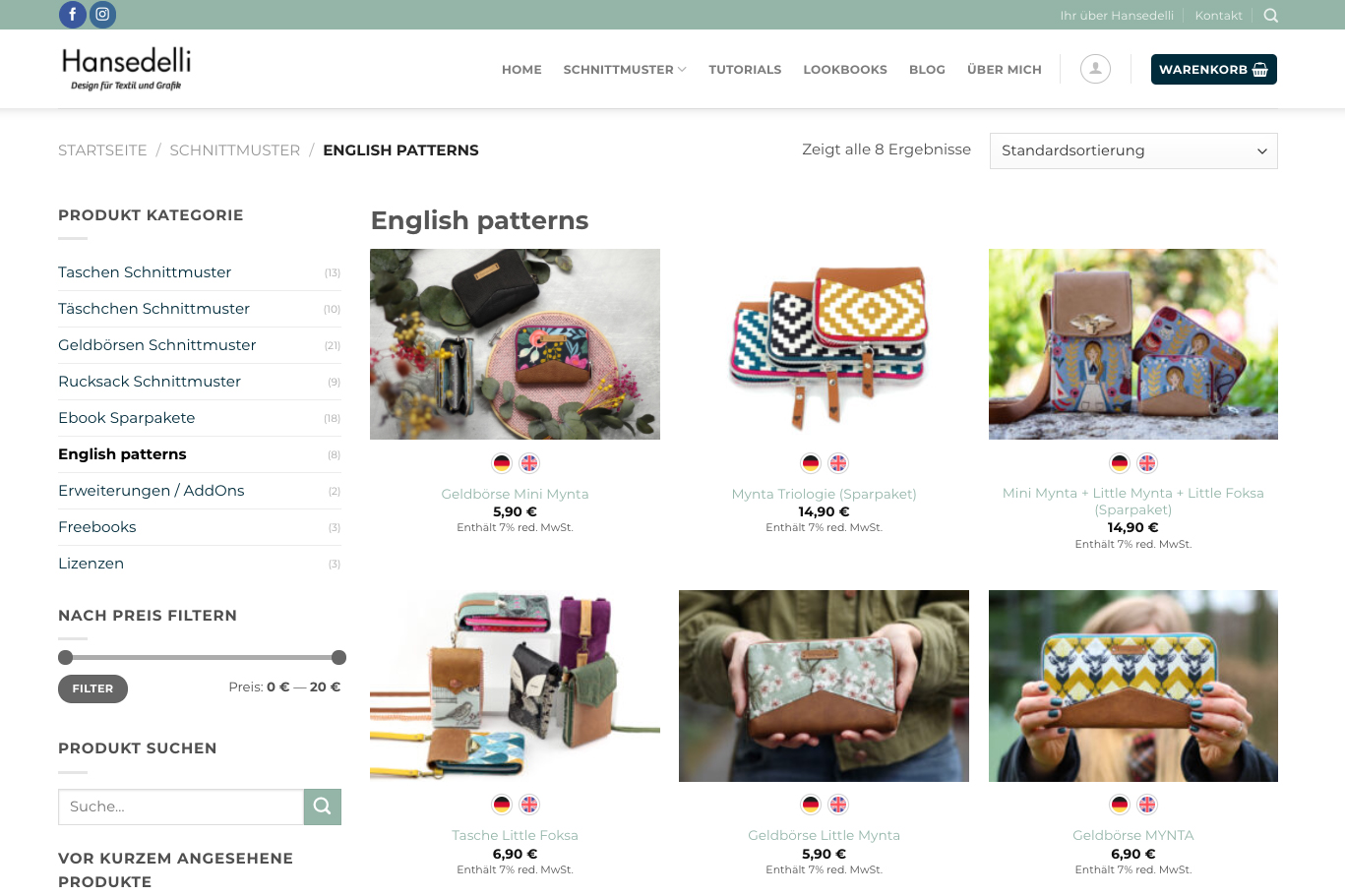1345x896 pixels.
Task: Open Ebook Sparpakete category
Action: click(x=127, y=418)
